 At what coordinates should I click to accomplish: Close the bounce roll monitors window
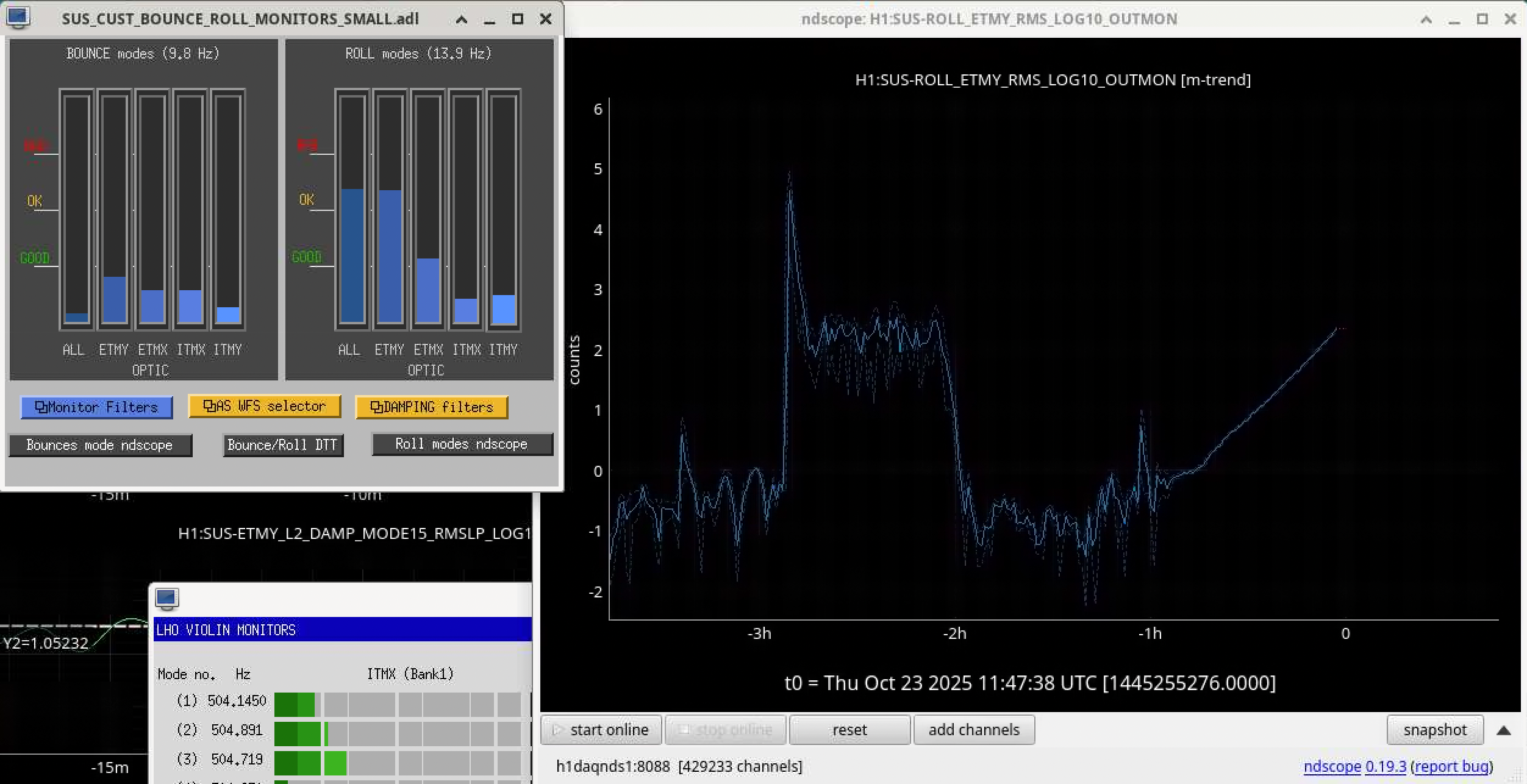[546, 20]
